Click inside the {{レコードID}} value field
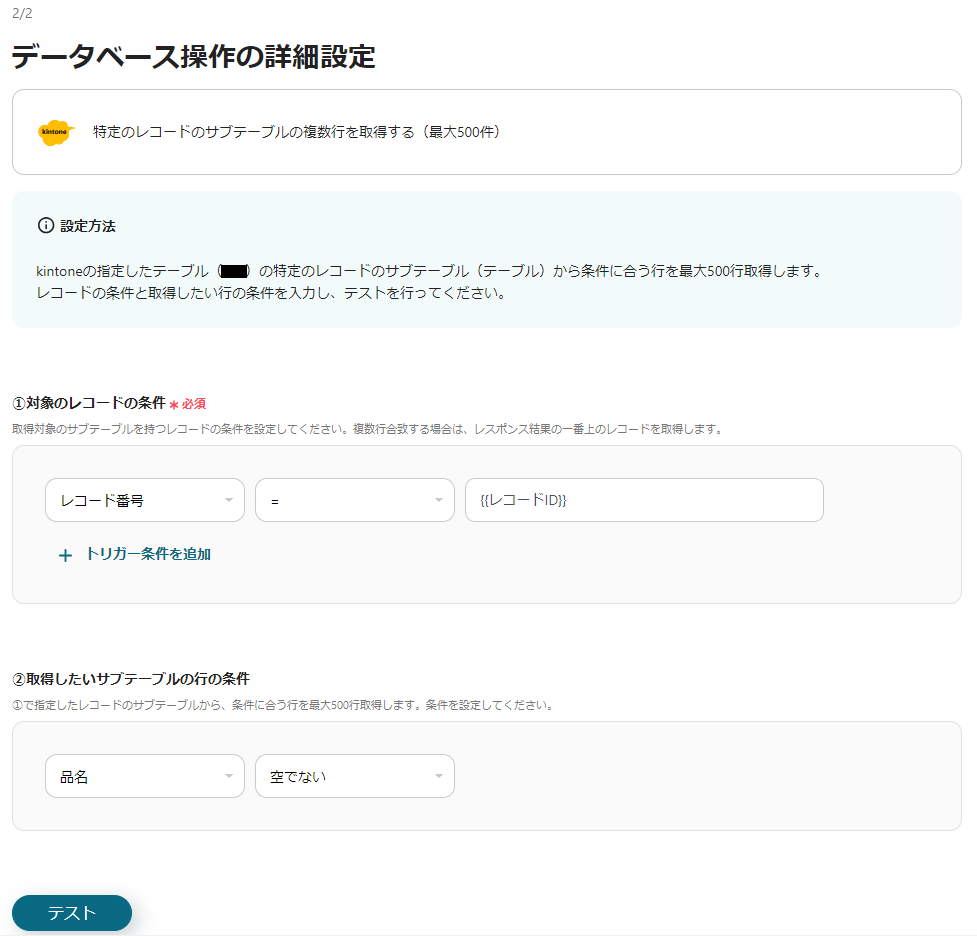The image size is (977, 936). click(x=644, y=500)
